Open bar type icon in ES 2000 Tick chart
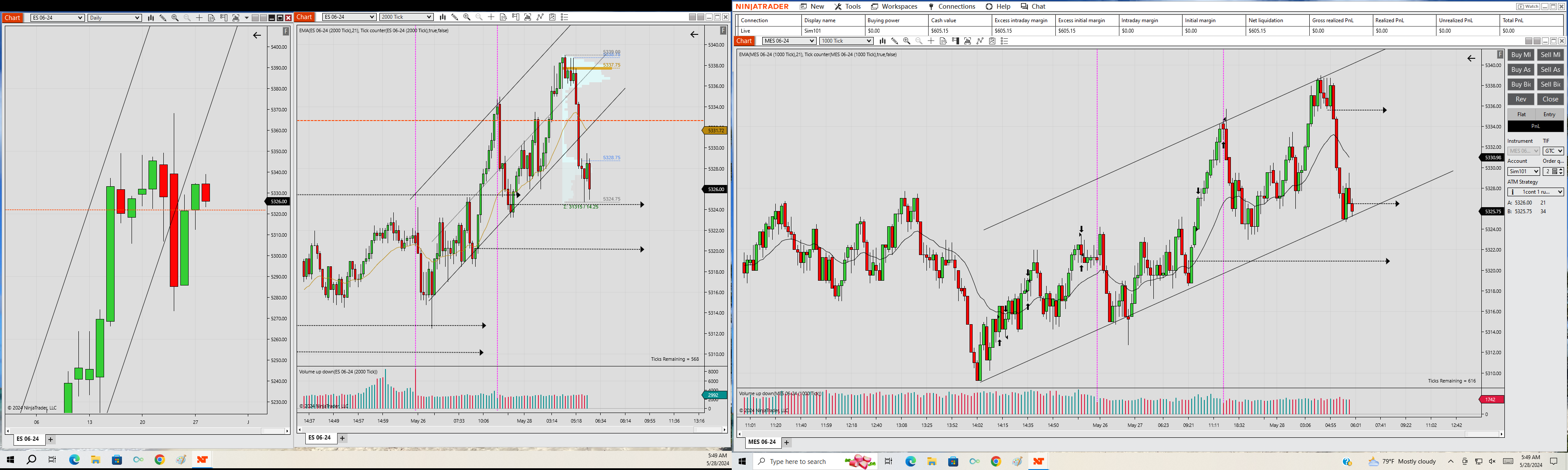Image resolution: width=1568 pixels, height=470 pixels. coord(443,17)
